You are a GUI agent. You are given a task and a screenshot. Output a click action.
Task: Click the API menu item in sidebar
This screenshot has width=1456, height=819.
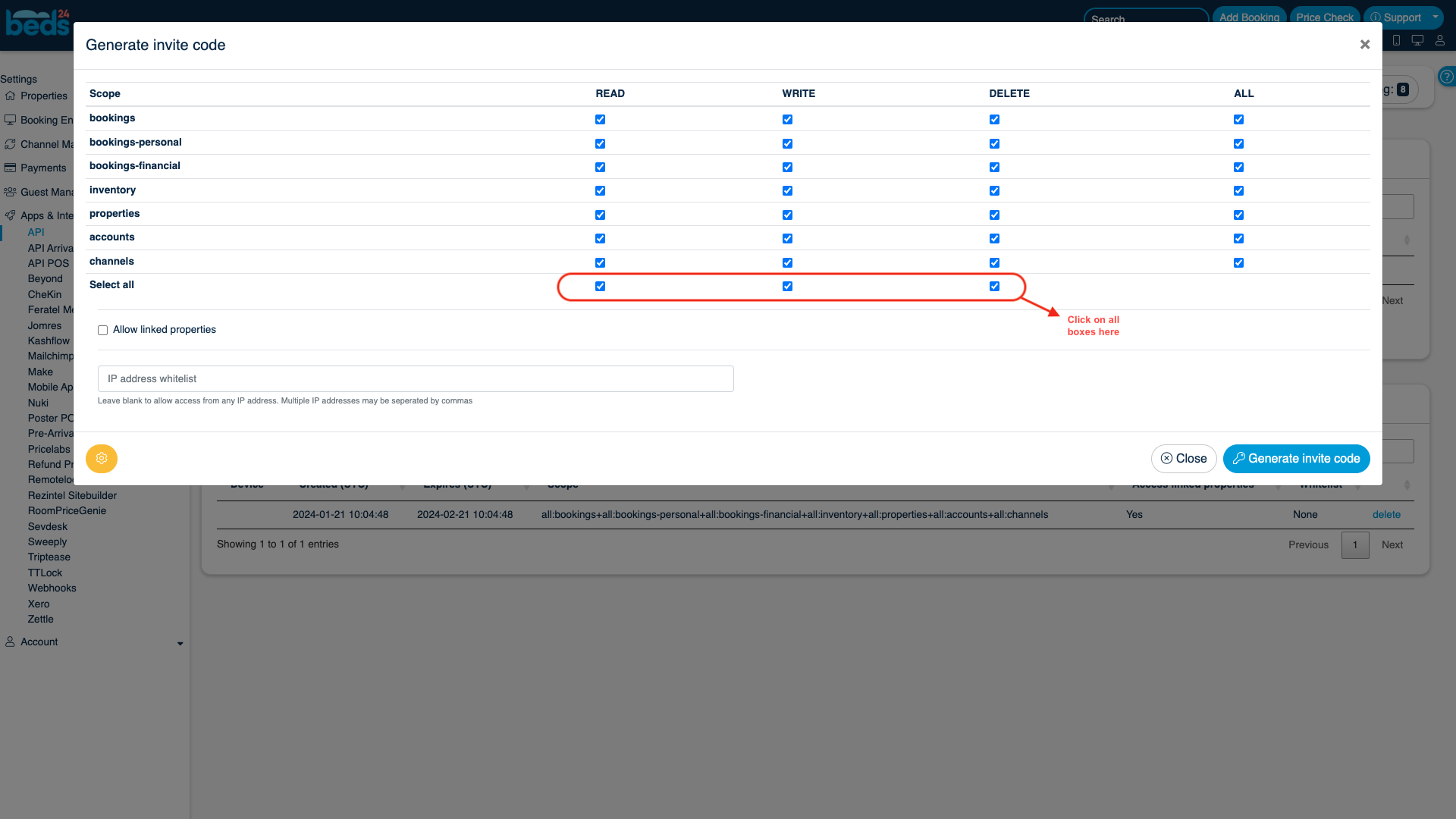(x=35, y=231)
